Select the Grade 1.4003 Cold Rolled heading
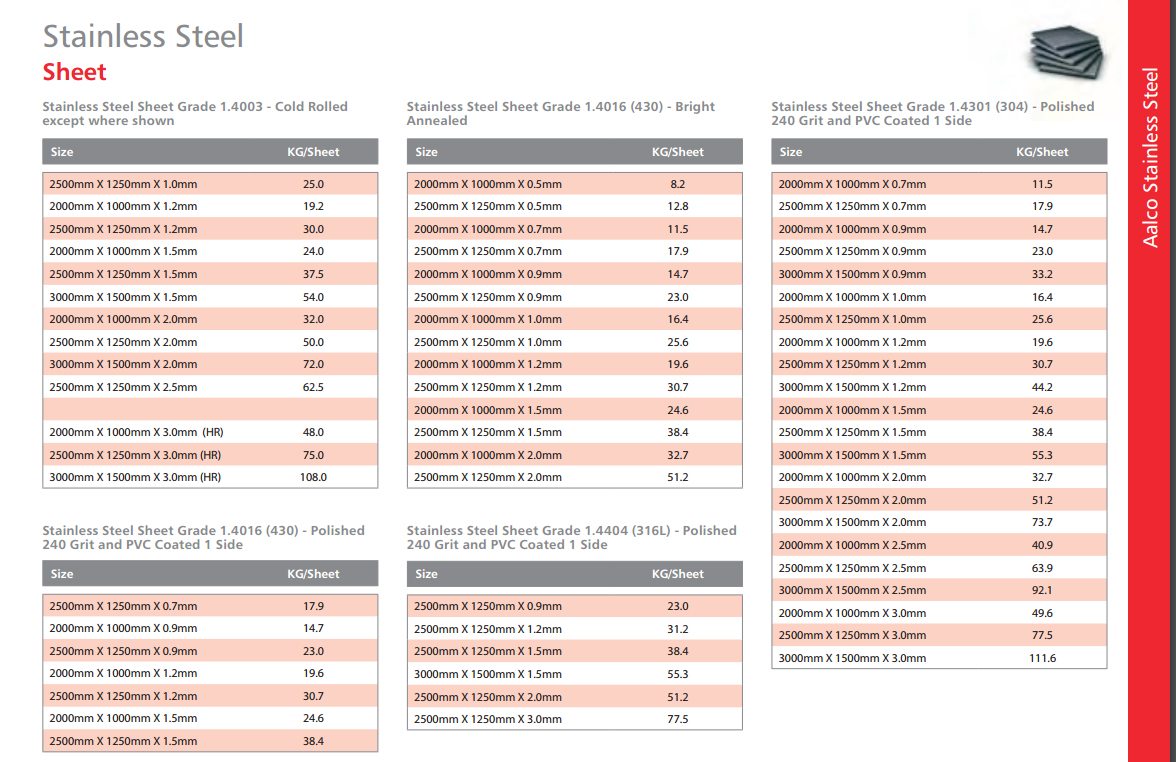The height and width of the screenshot is (762, 1176). tap(195, 113)
